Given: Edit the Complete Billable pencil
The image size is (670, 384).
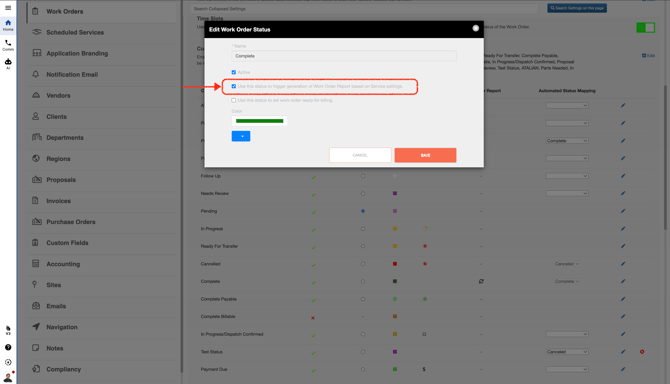Looking at the screenshot, I should [623, 317].
